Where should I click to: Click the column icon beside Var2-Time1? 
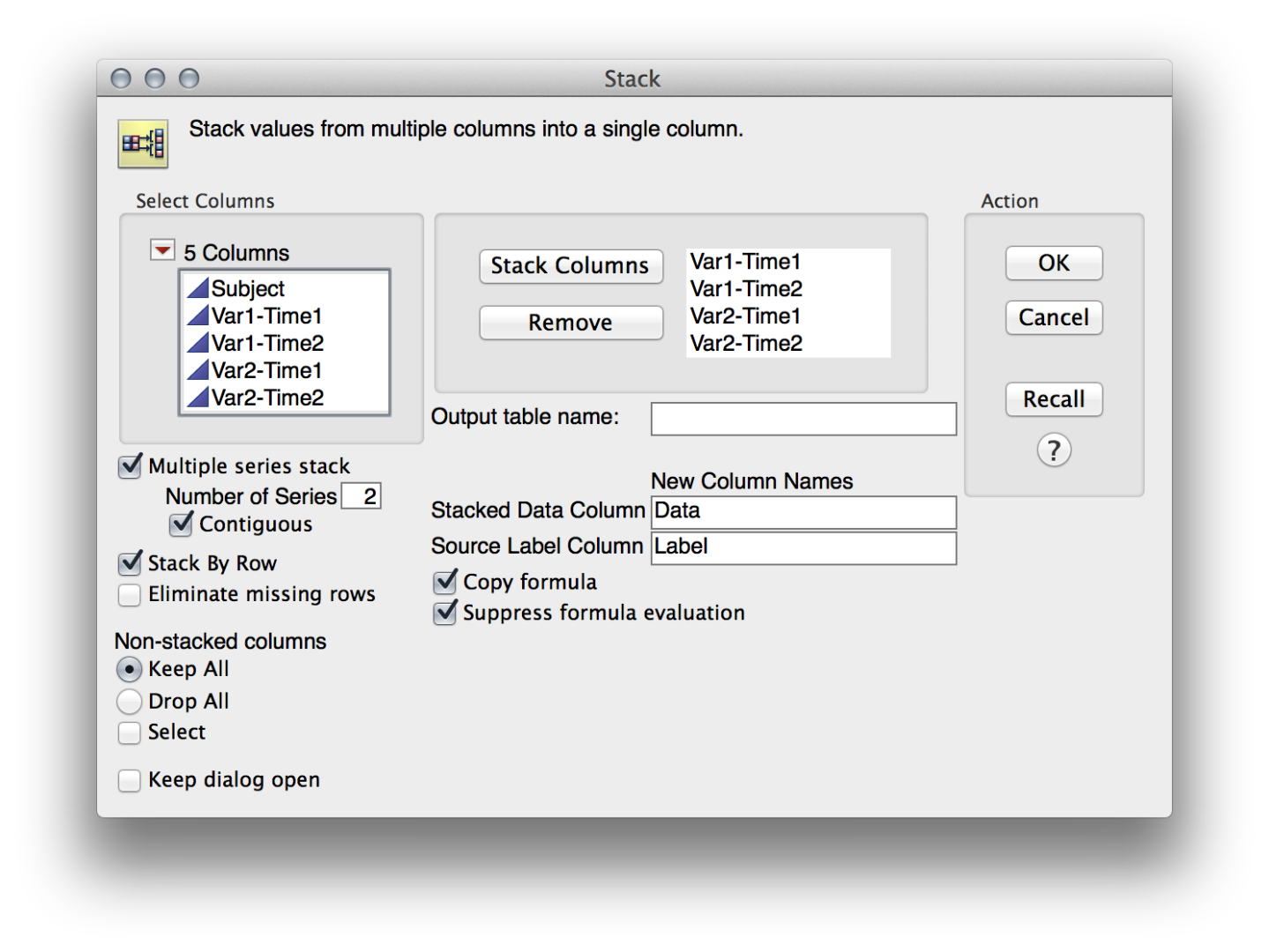pos(199,370)
